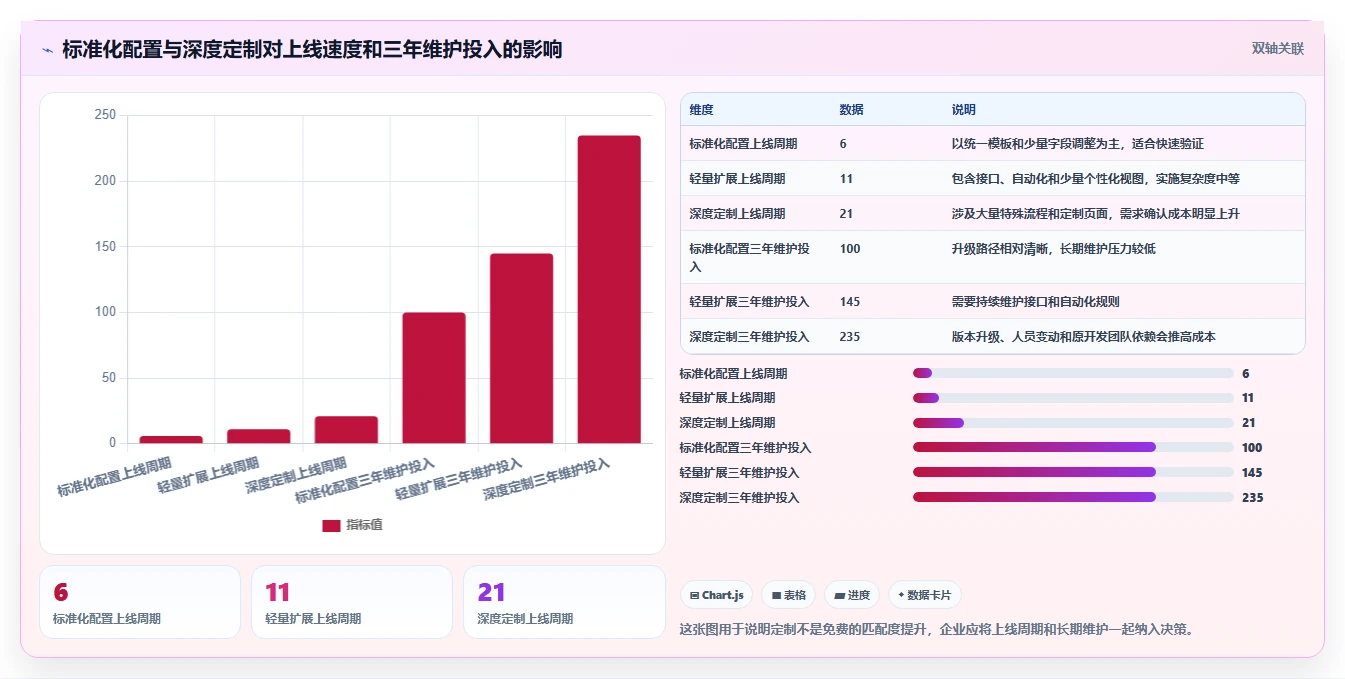Click the 数据 table column header
Viewport: 1345px width, 679px height.
(x=852, y=110)
